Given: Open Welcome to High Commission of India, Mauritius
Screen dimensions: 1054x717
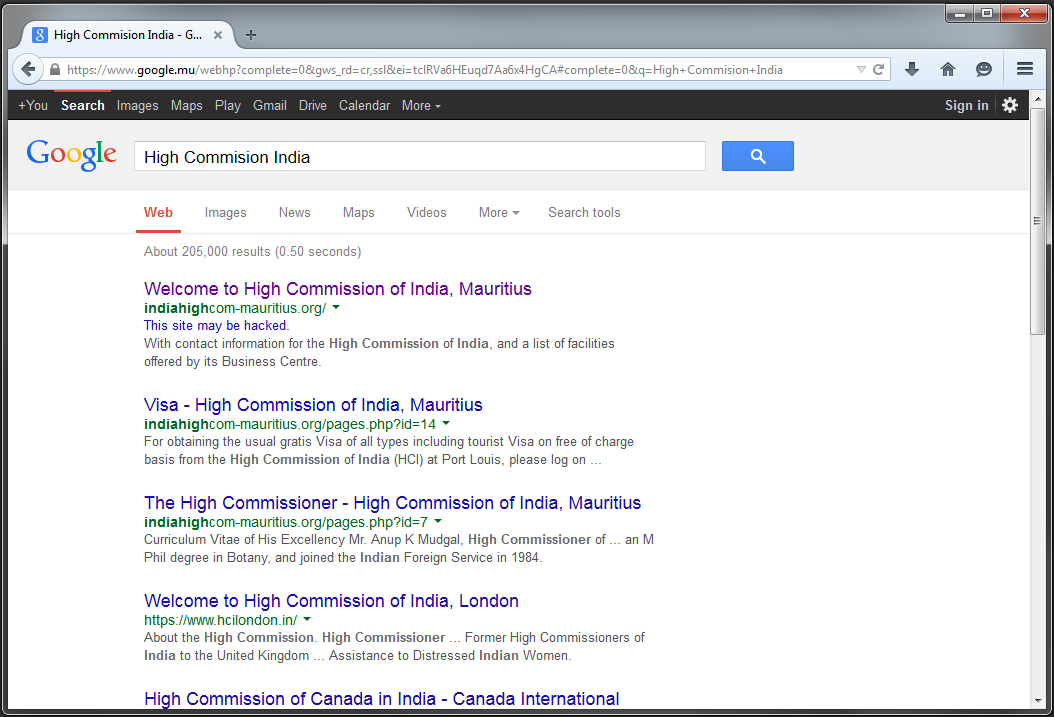Looking at the screenshot, I should (337, 289).
